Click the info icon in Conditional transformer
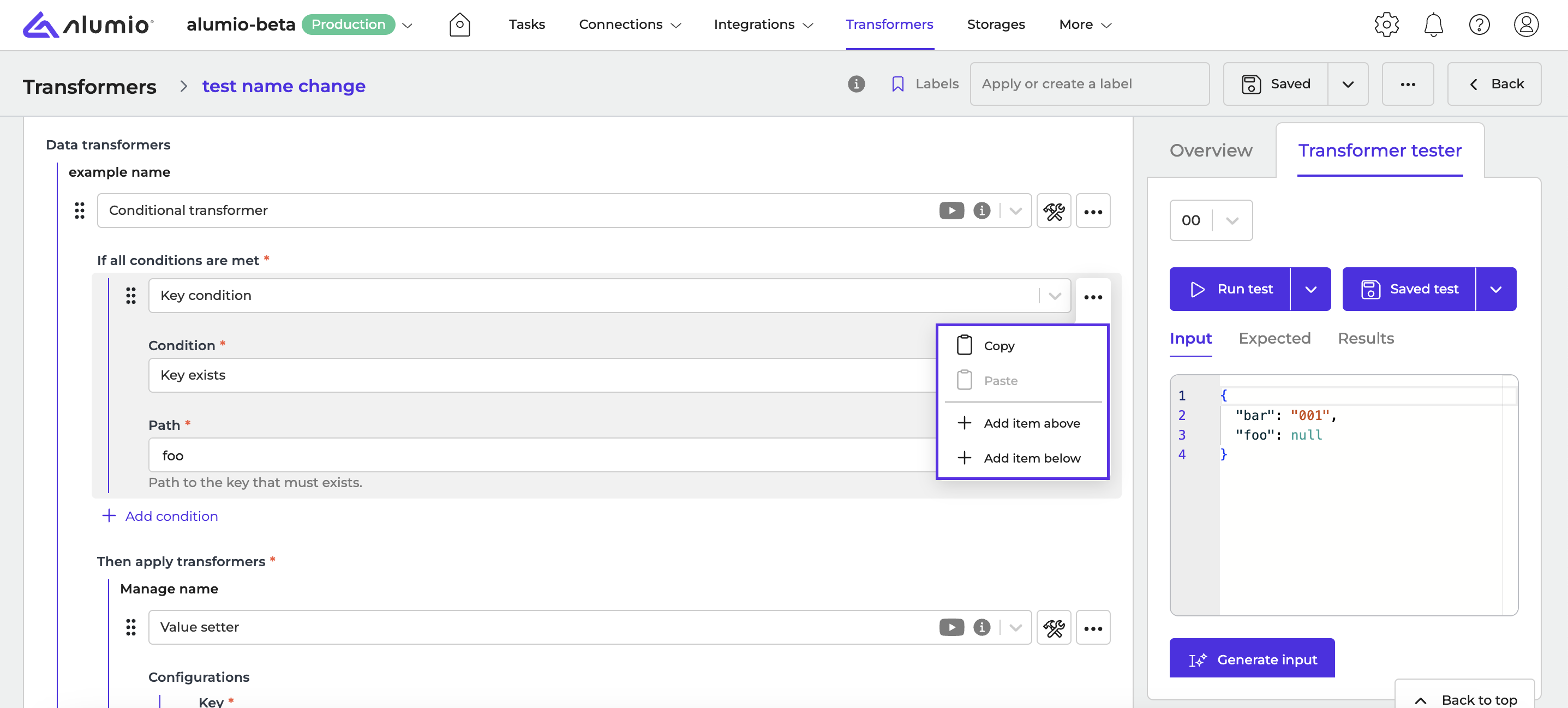The width and height of the screenshot is (1568, 708). 981,211
